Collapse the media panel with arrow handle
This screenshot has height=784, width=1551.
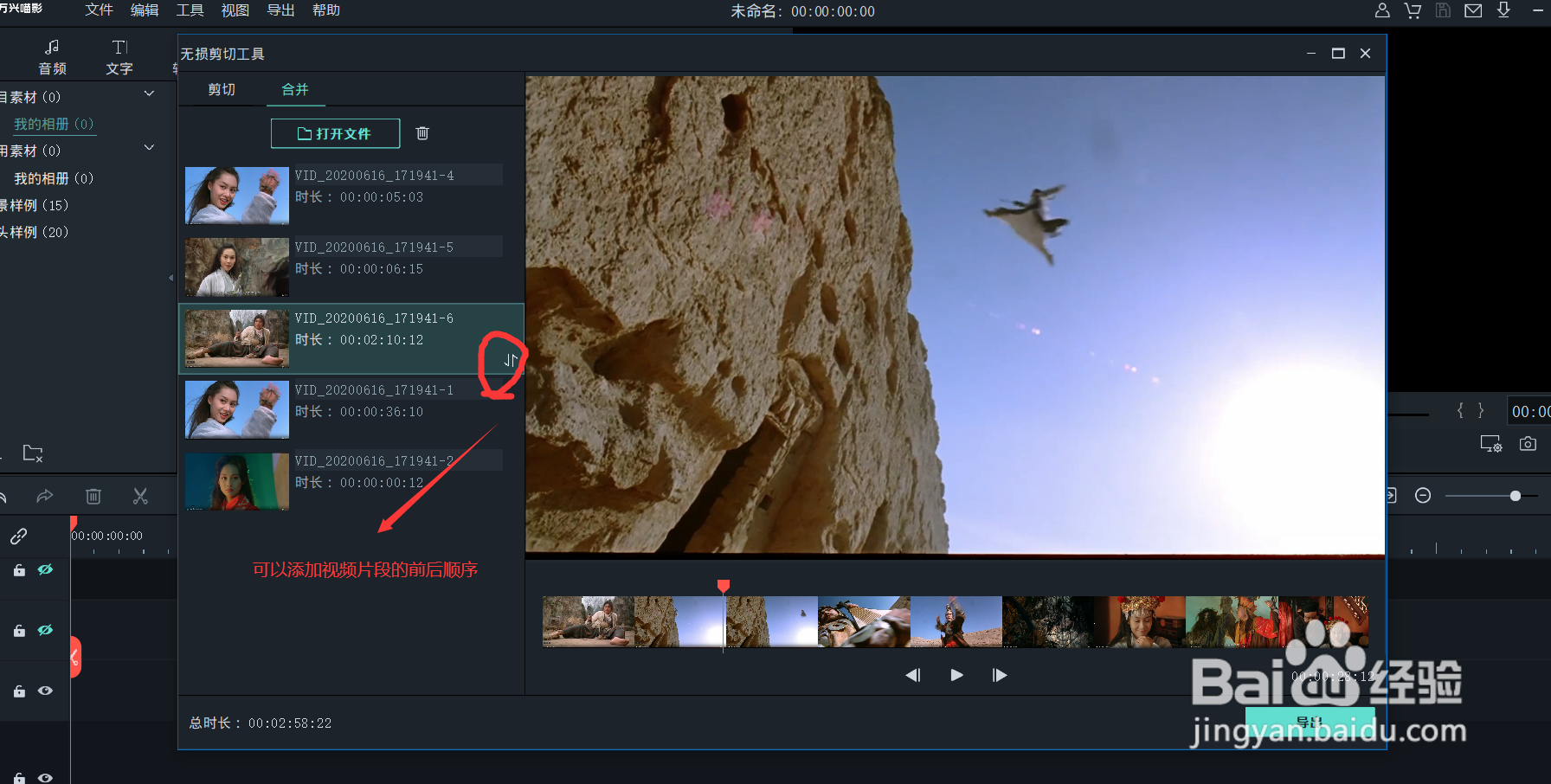(171, 278)
